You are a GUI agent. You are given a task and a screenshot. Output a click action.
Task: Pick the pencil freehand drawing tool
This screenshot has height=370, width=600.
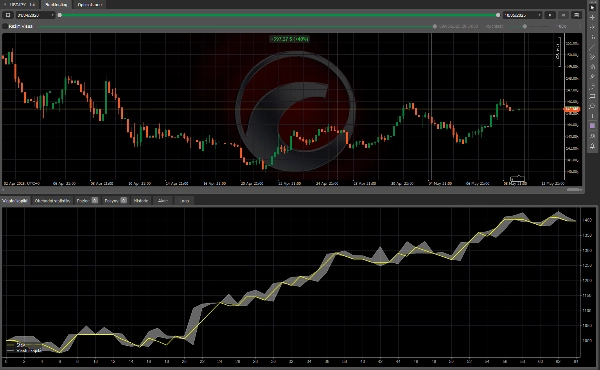(592, 77)
